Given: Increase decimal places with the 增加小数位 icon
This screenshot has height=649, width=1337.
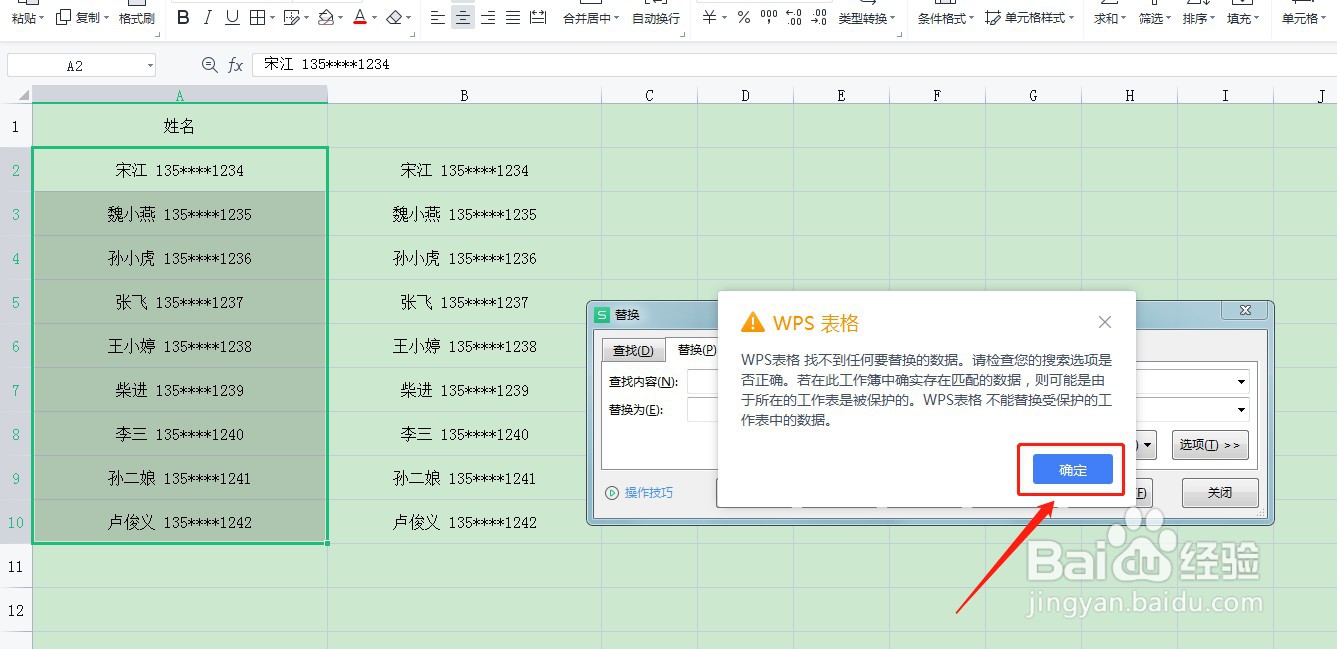Looking at the screenshot, I should click(795, 17).
